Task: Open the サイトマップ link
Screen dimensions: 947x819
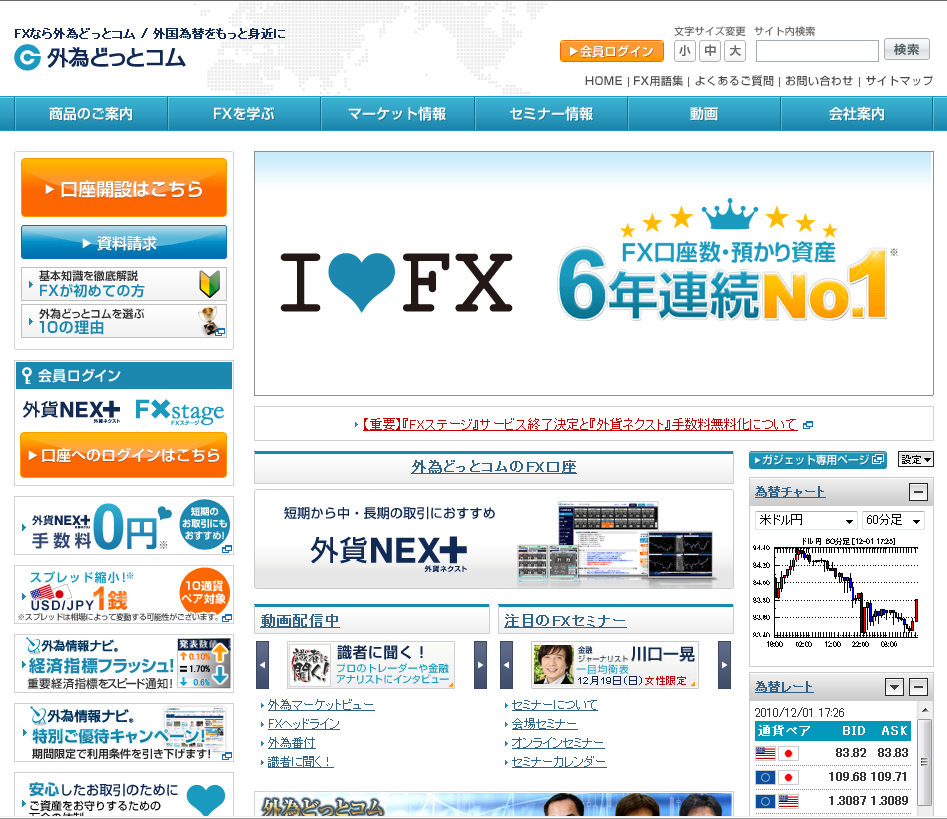Action: 899,81
